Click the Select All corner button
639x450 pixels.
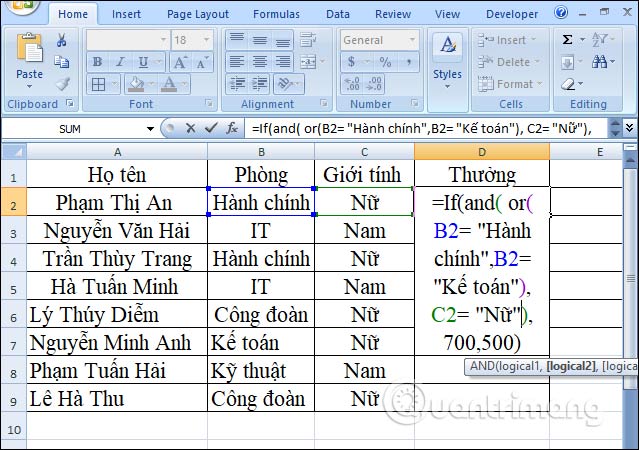click(14, 152)
